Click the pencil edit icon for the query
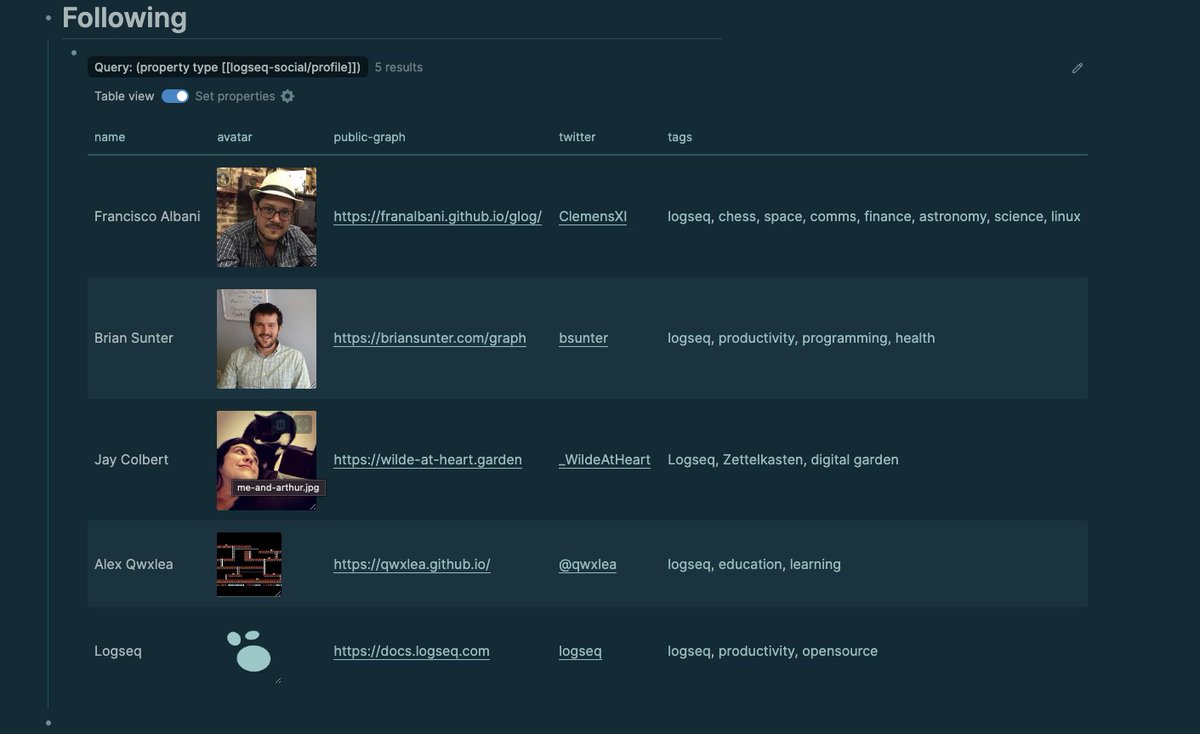 (1077, 68)
